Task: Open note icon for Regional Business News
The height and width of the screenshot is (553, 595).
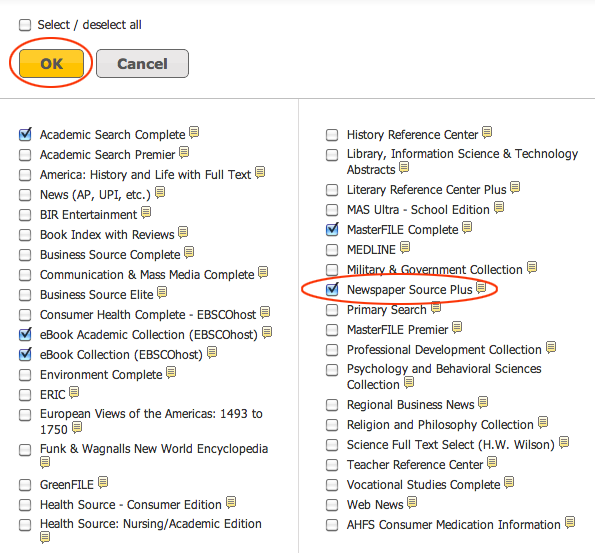Action: pos(483,402)
